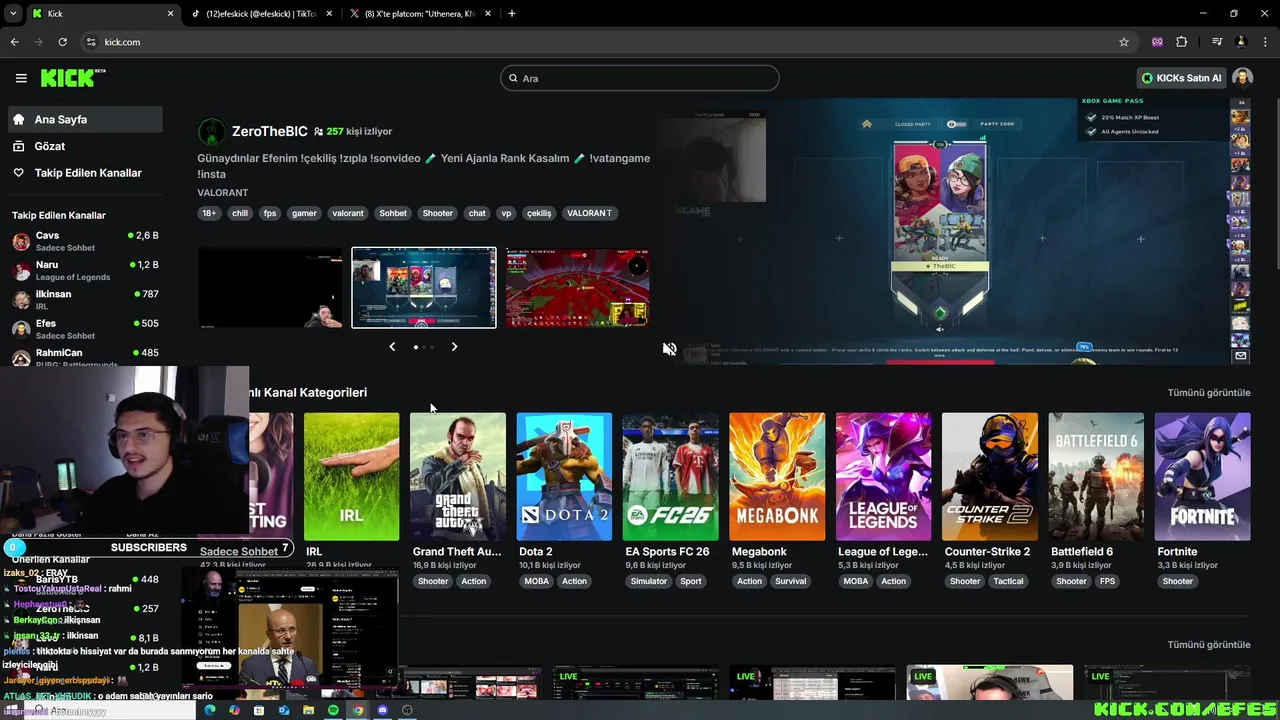
Task: Go back in browser history
Action: 14,42
